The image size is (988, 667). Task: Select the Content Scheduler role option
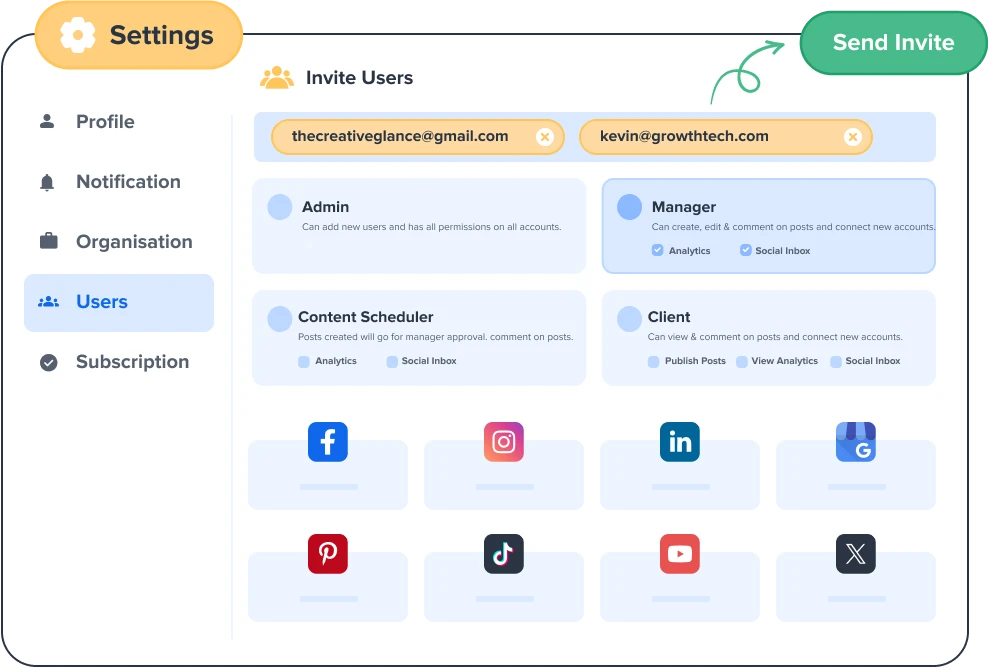click(280, 319)
